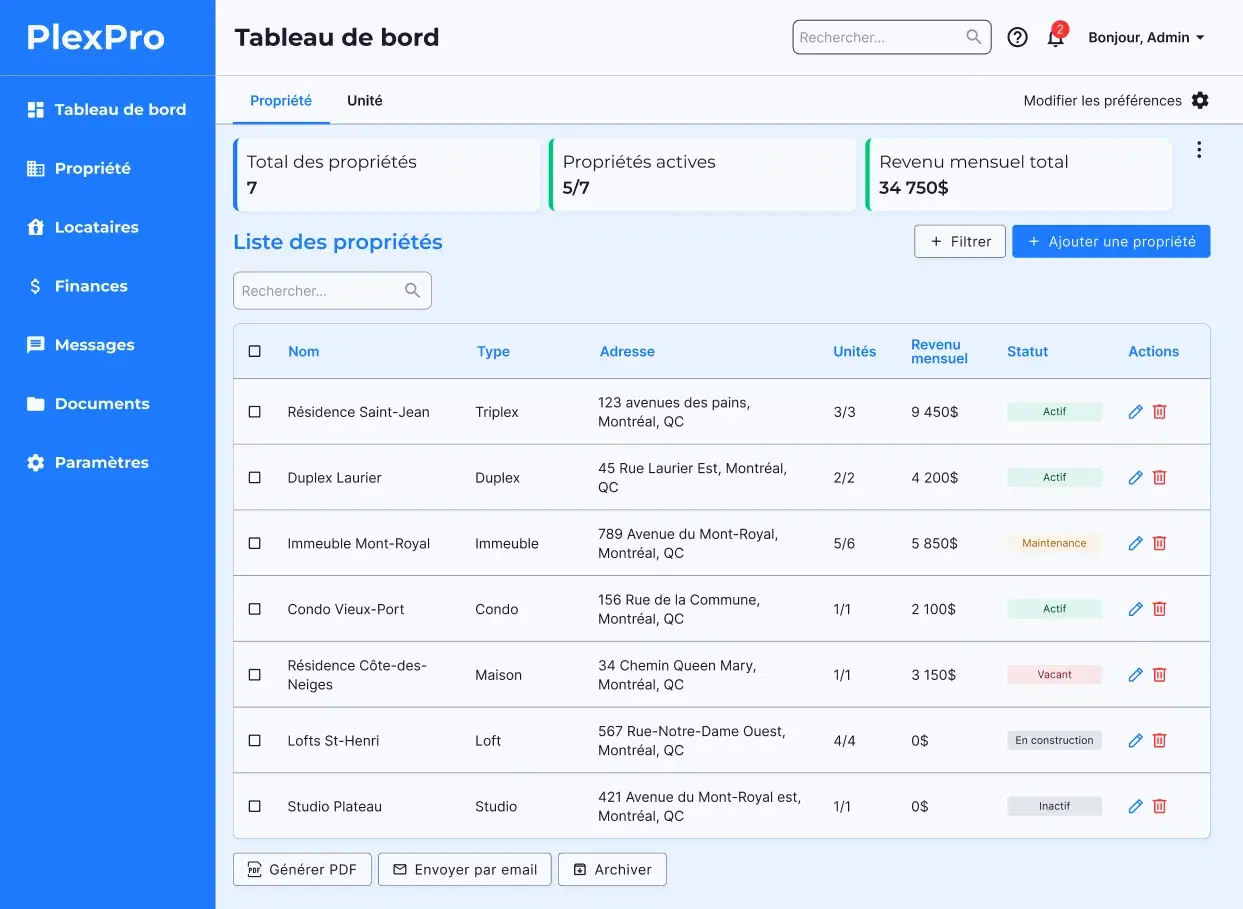Click Ajouter une propriété button

1110,241
